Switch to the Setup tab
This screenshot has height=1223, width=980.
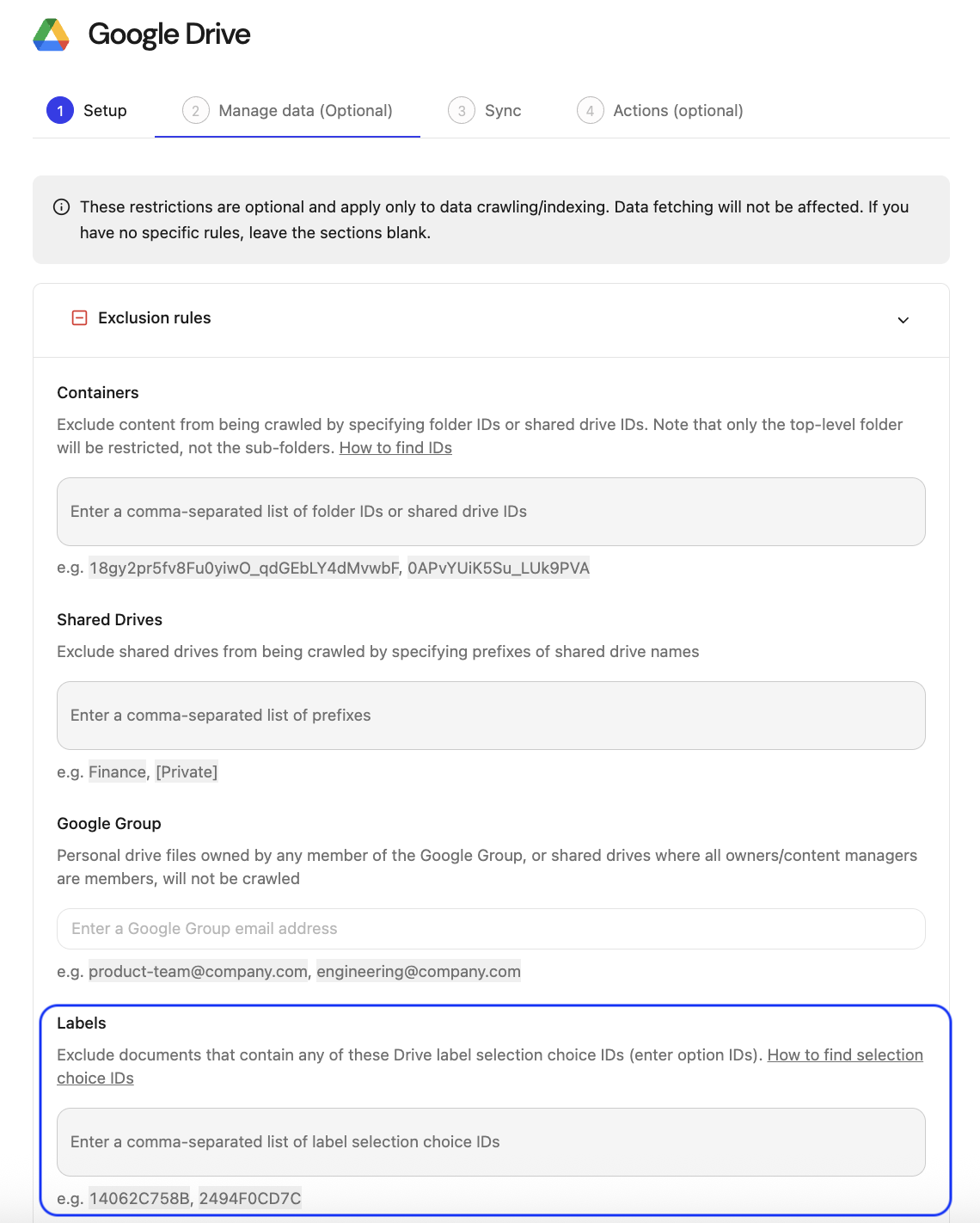[105, 111]
